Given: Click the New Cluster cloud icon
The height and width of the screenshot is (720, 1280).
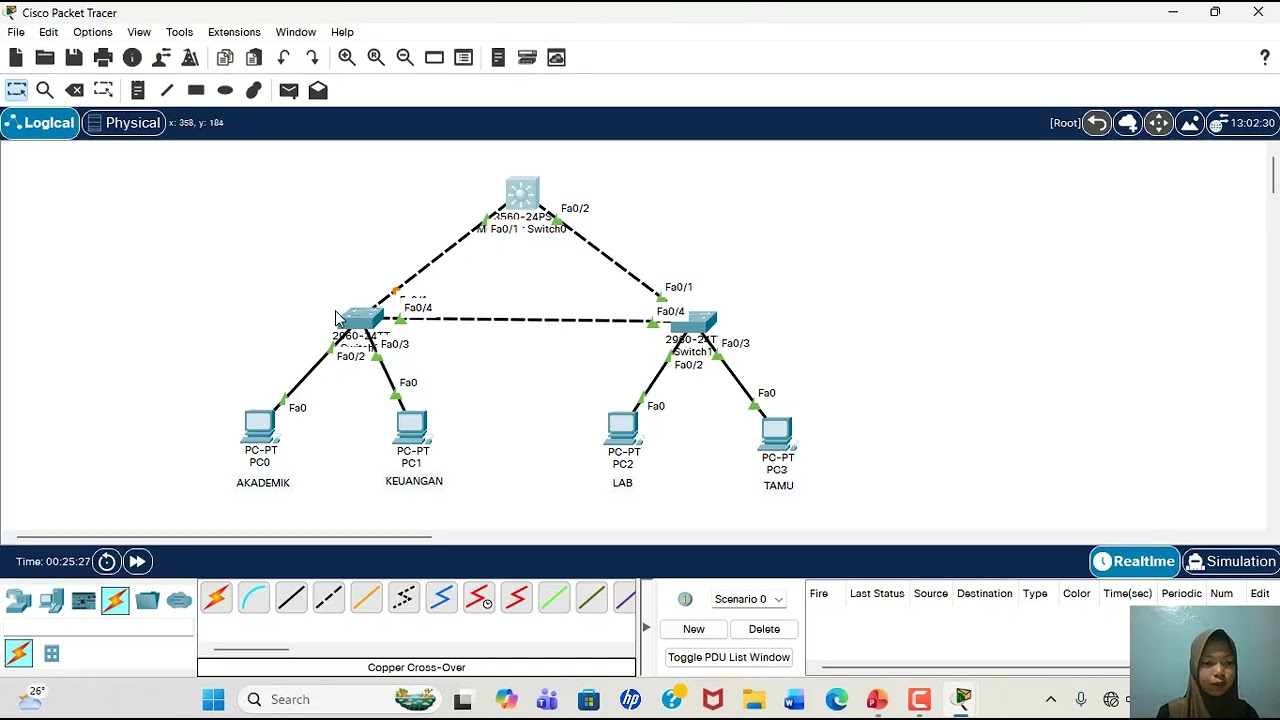Looking at the screenshot, I should point(1128,123).
